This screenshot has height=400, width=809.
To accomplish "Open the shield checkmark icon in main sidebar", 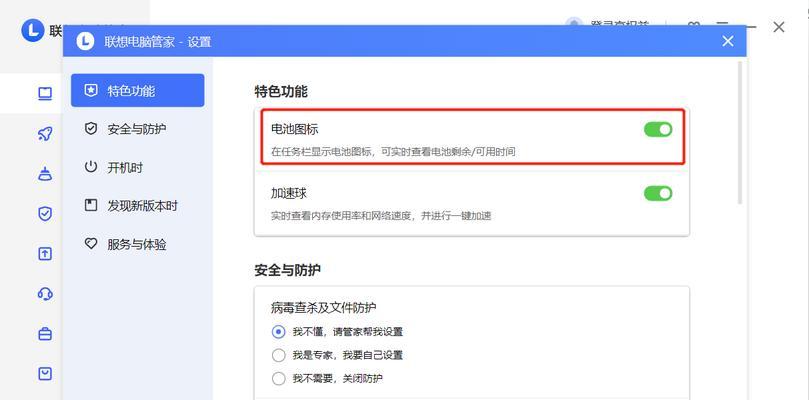I will 45,213.
